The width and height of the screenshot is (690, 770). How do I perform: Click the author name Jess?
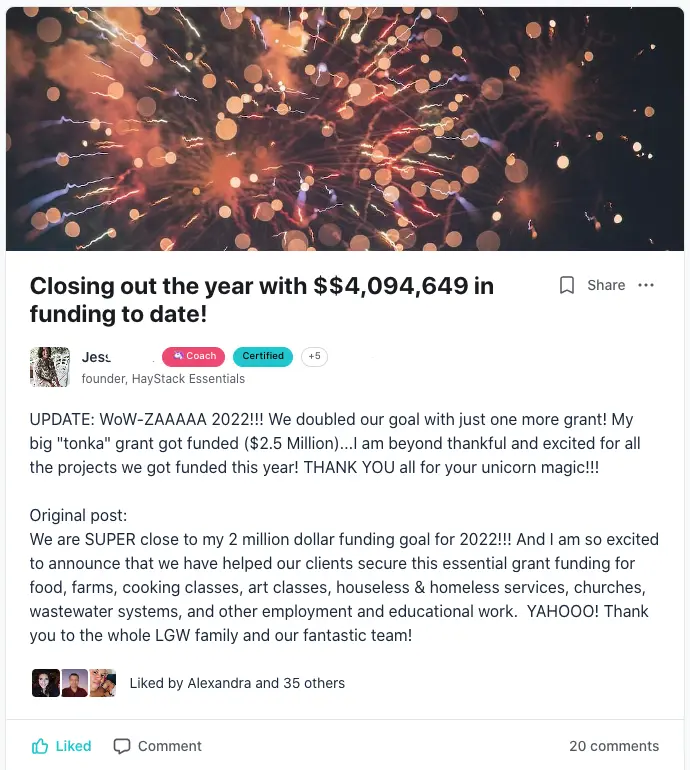pyautogui.click(x=96, y=356)
